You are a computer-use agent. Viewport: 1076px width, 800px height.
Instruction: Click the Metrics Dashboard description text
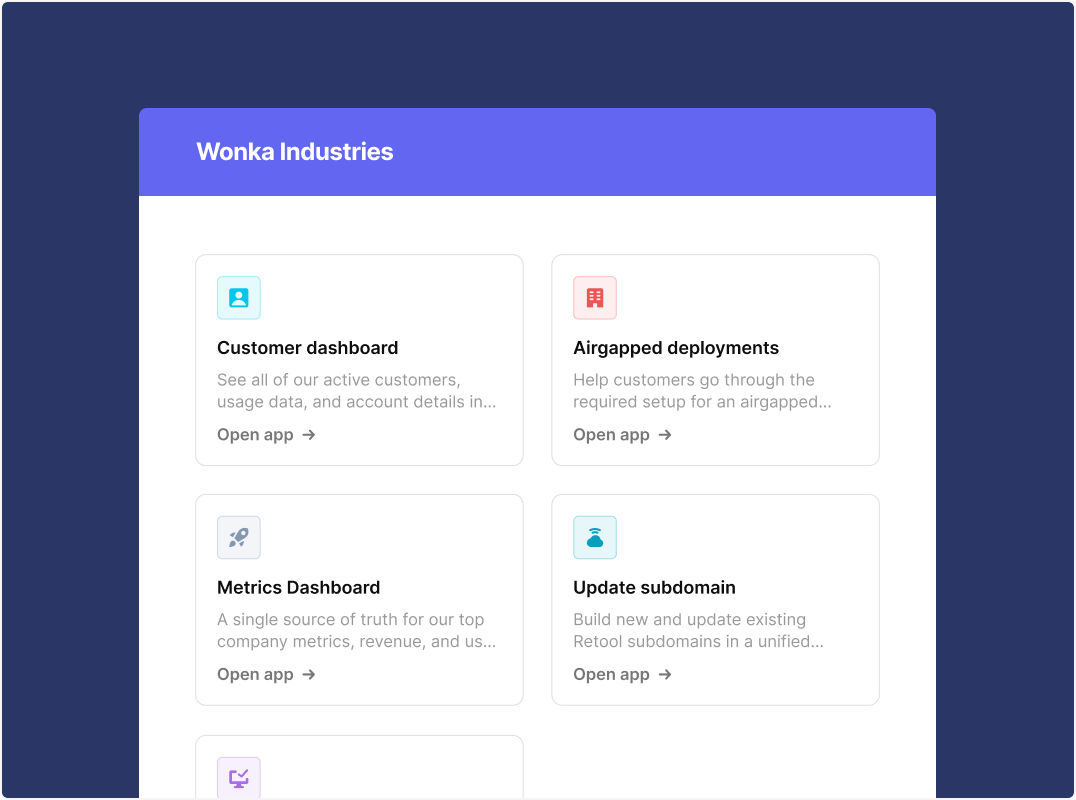point(356,631)
